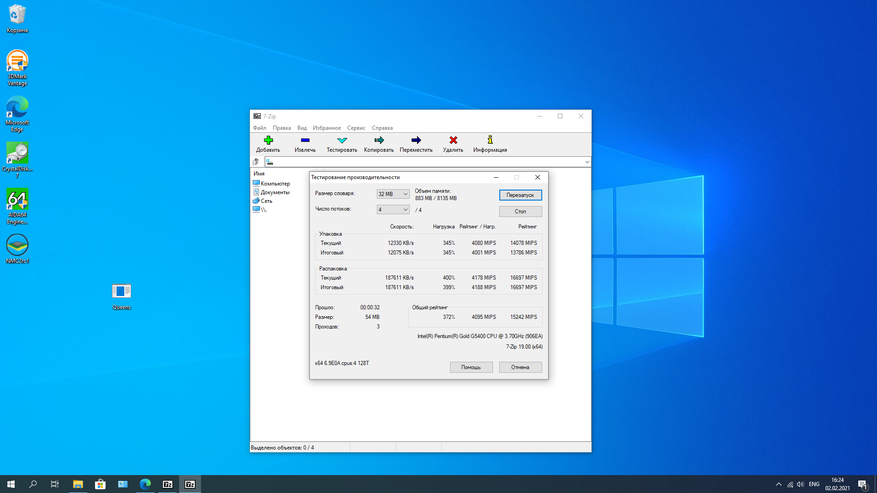Click the Помощь button
Viewport: 877px width, 493px height.
coord(471,367)
